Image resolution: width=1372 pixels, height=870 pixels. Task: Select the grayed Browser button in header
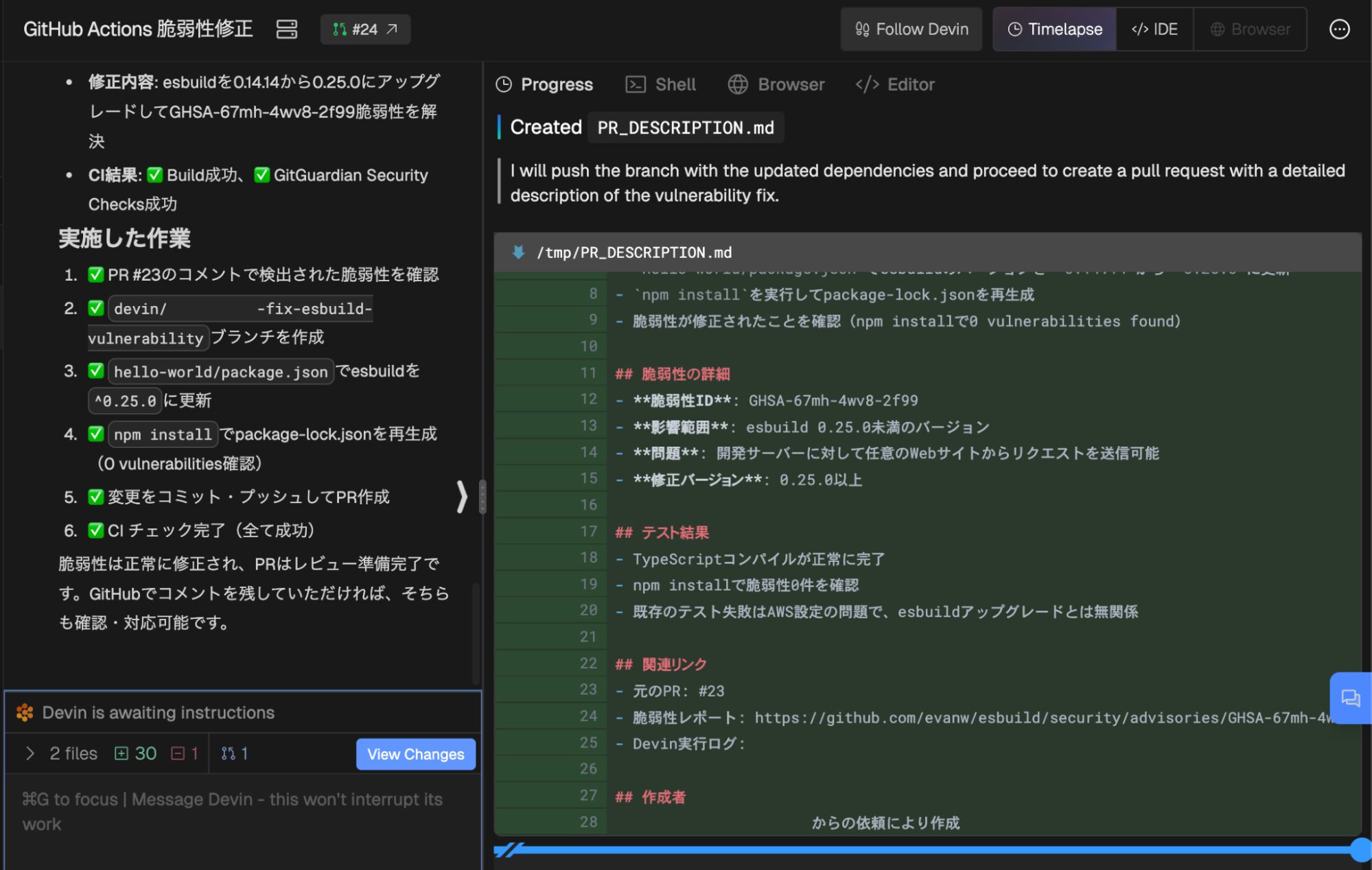pos(1250,29)
